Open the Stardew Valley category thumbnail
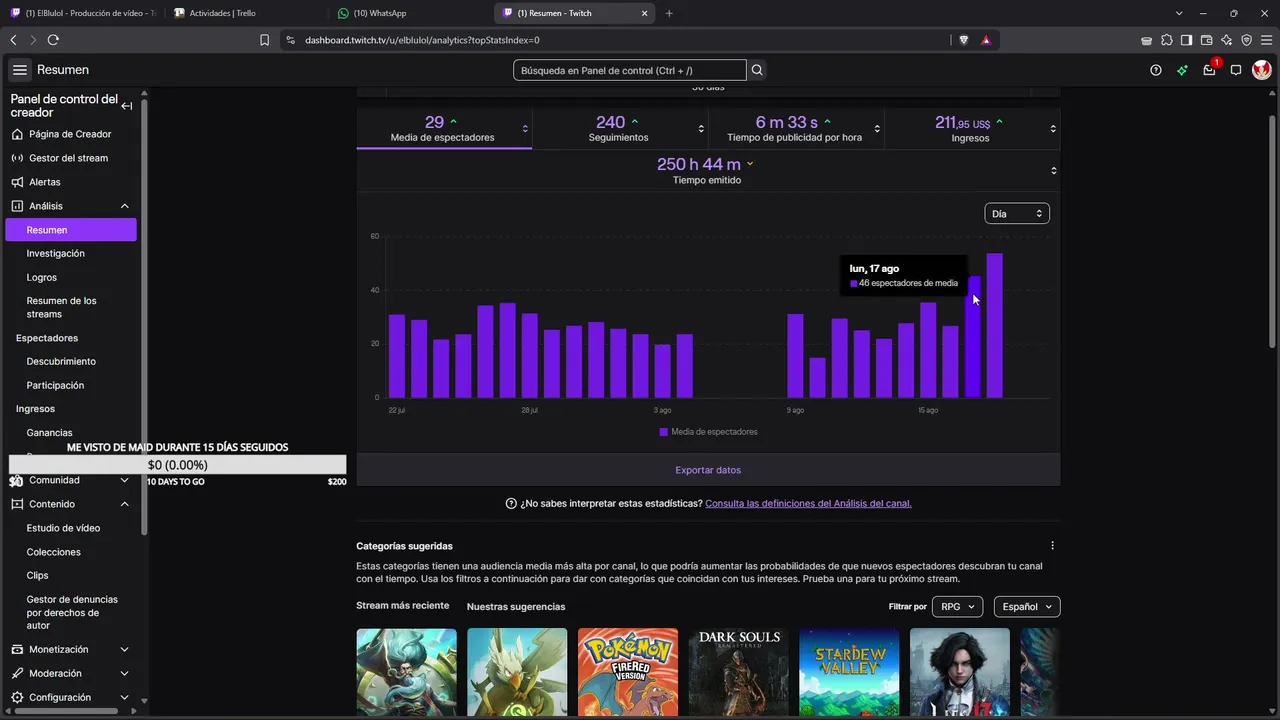 click(x=849, y=672)
